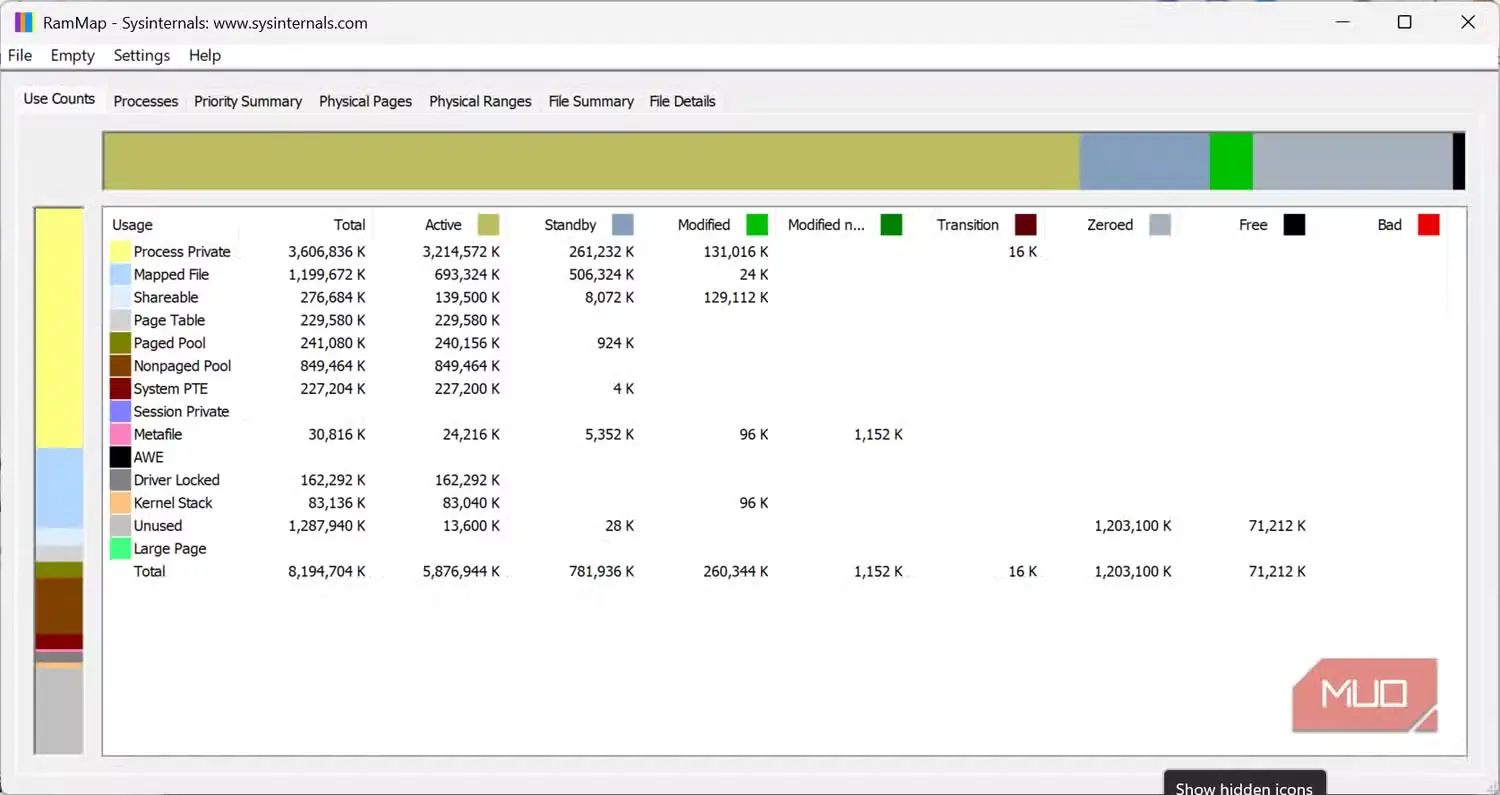Click the System PTE dark red swatch
The width and height of the screenshot is (1500, 795).
pyautogui.click(x=120, y=389)
